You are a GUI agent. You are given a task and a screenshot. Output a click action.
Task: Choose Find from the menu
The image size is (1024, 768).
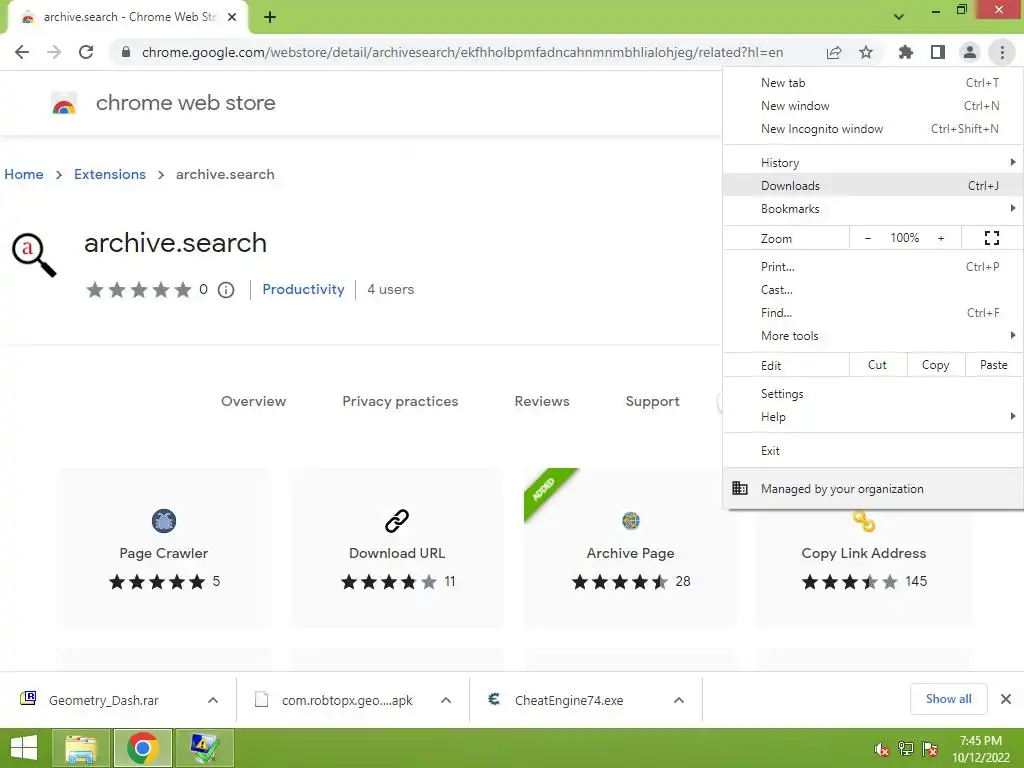(872, 313)
